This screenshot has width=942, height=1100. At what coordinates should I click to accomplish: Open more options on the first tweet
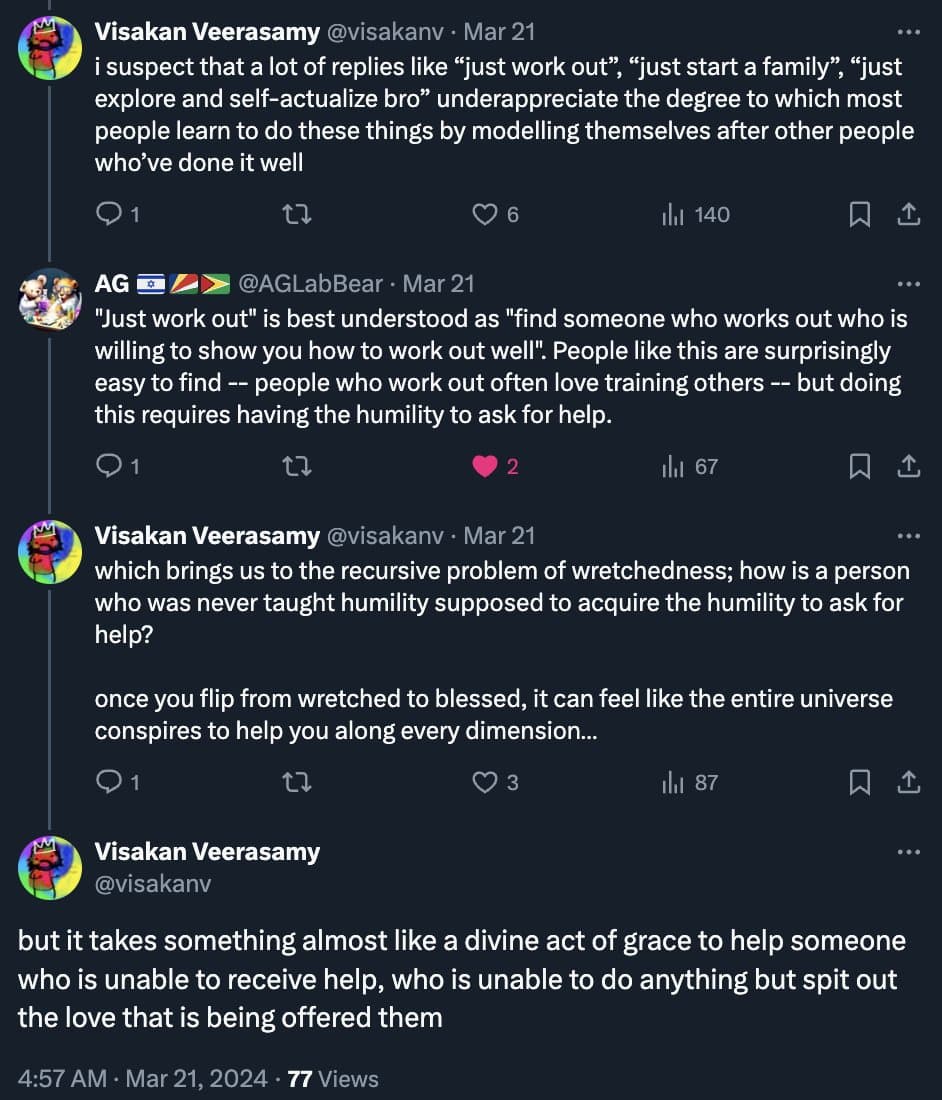coord(908,32)
